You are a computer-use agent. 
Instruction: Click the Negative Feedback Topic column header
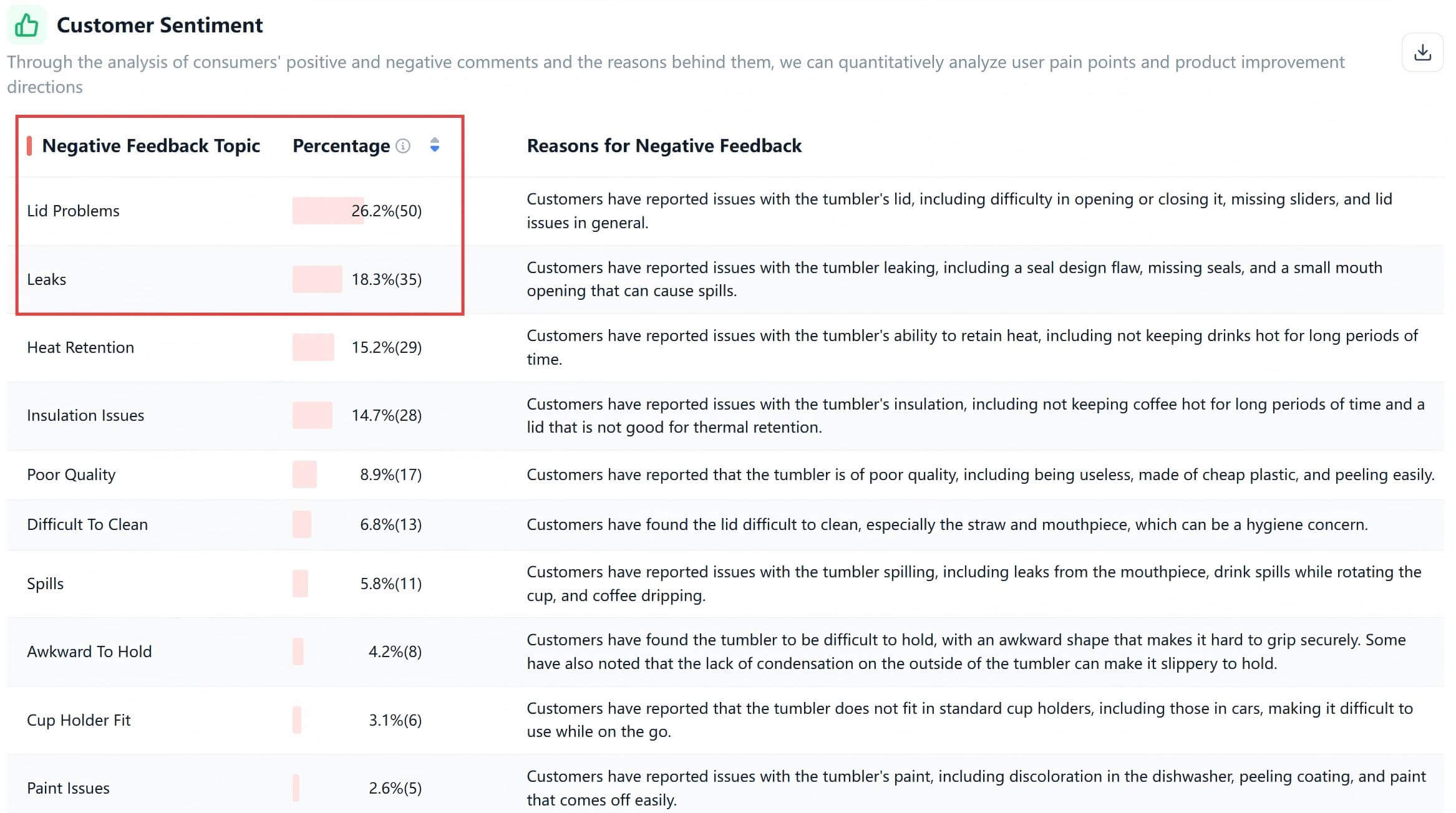[x=150, y=146]
